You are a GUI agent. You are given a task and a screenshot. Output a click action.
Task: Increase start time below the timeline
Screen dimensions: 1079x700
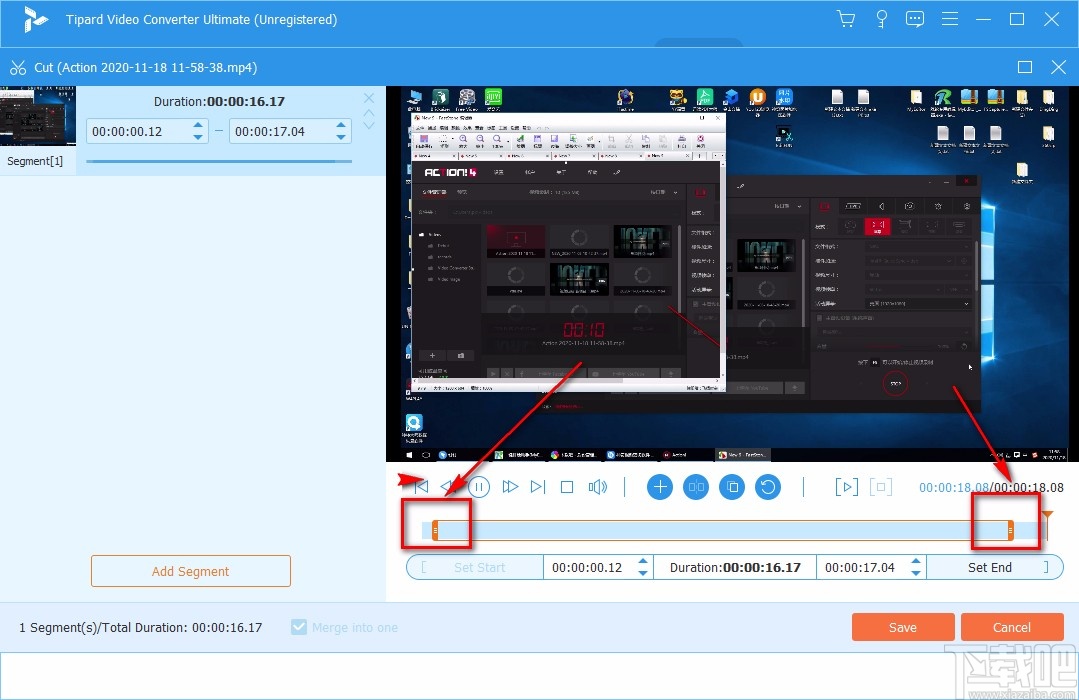coord(643,562)
